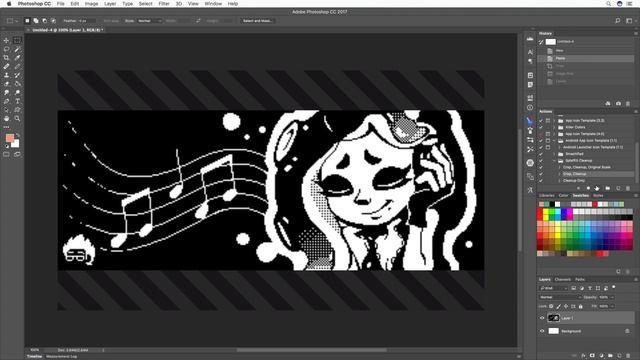The height and width of the screenshot is (360, 640).
Task: Create new action set folder
Action: [x=608, y=188]
